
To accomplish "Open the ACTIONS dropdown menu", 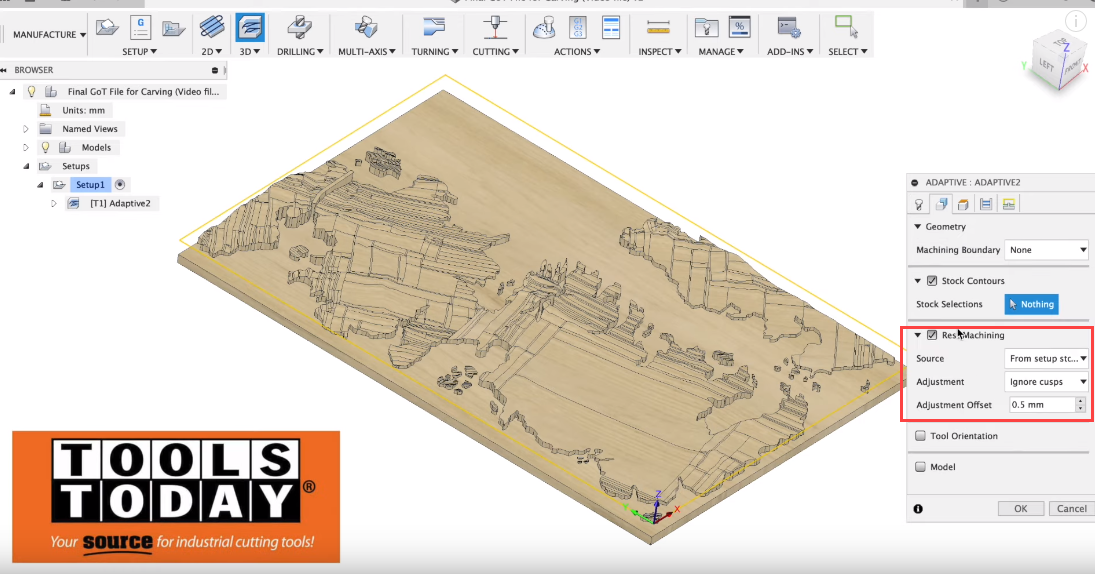I will [x=577, y=52].
